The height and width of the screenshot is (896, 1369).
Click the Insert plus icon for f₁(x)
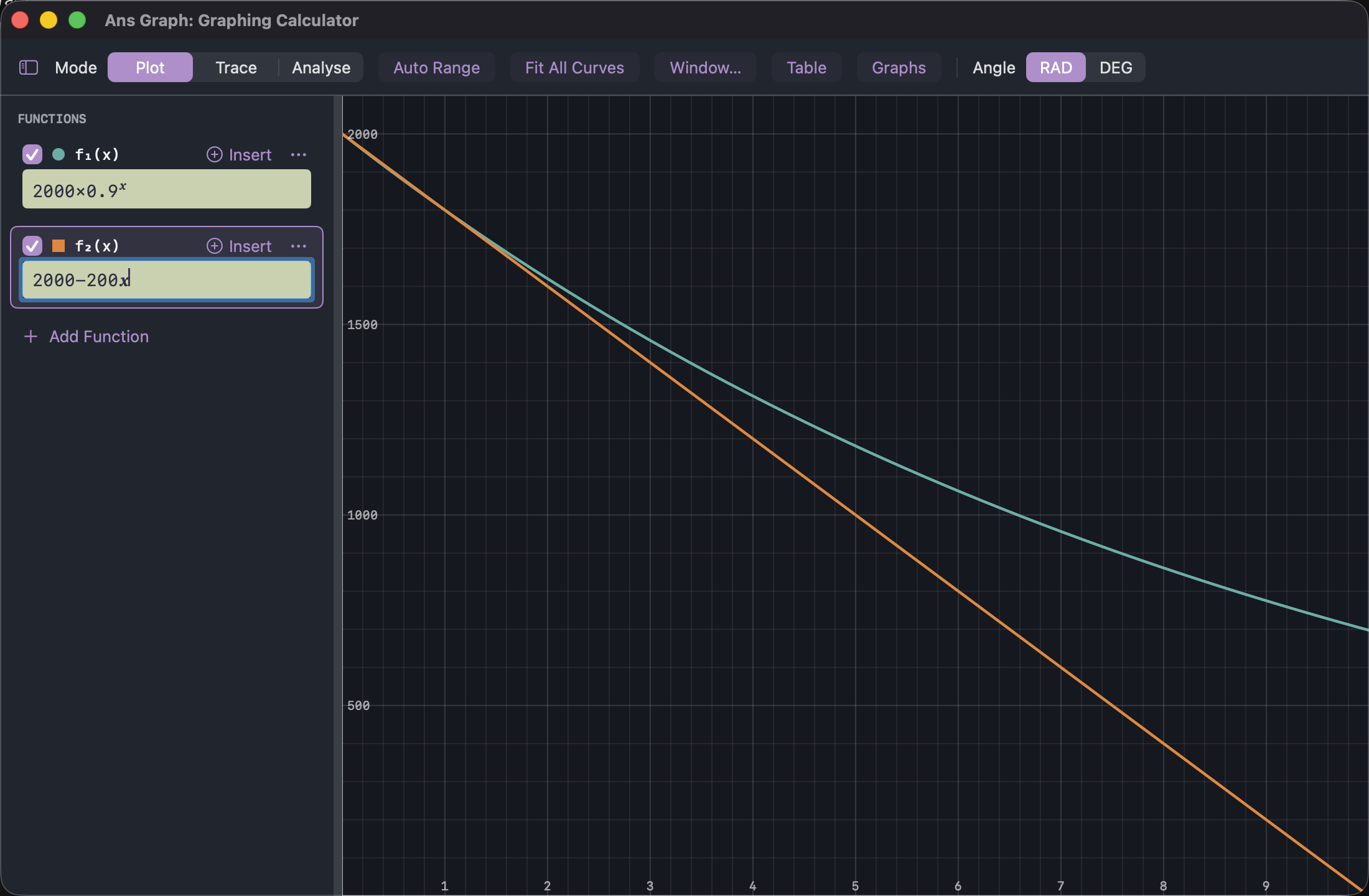[214, 154]
